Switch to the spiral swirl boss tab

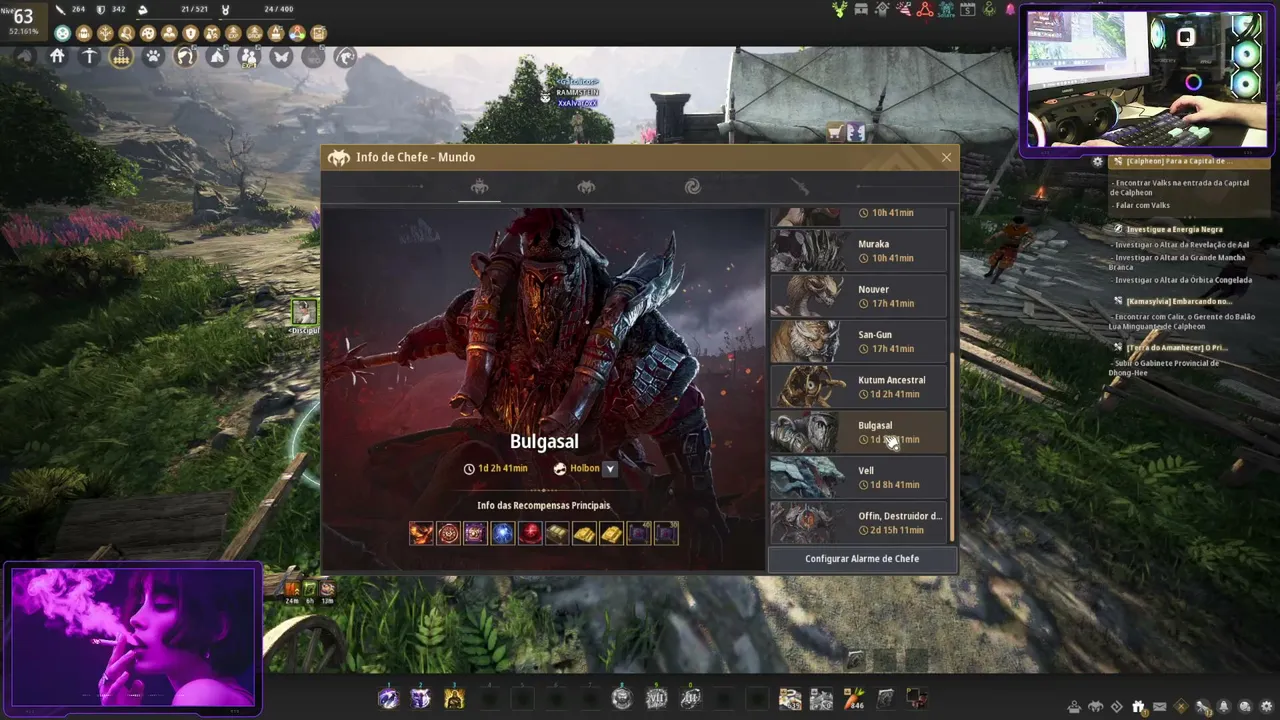pos(692,187)
